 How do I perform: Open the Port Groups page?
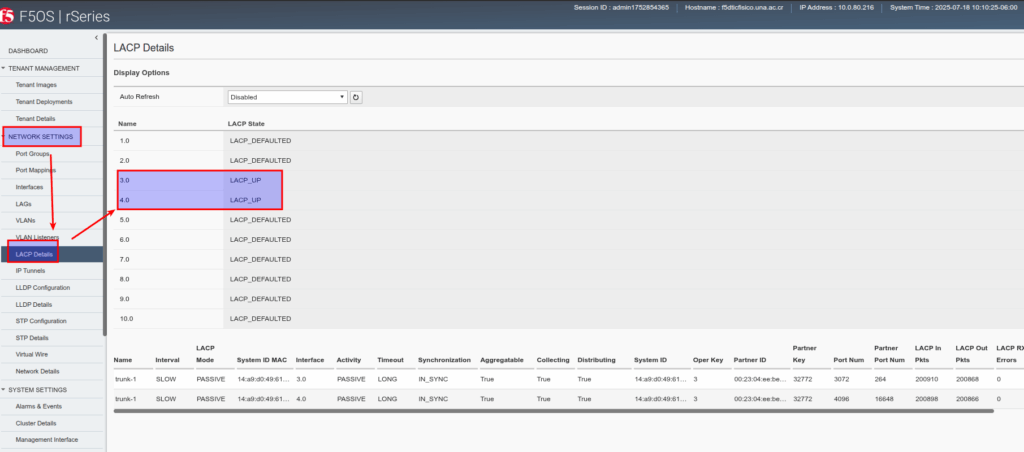[x=33, y=153]
